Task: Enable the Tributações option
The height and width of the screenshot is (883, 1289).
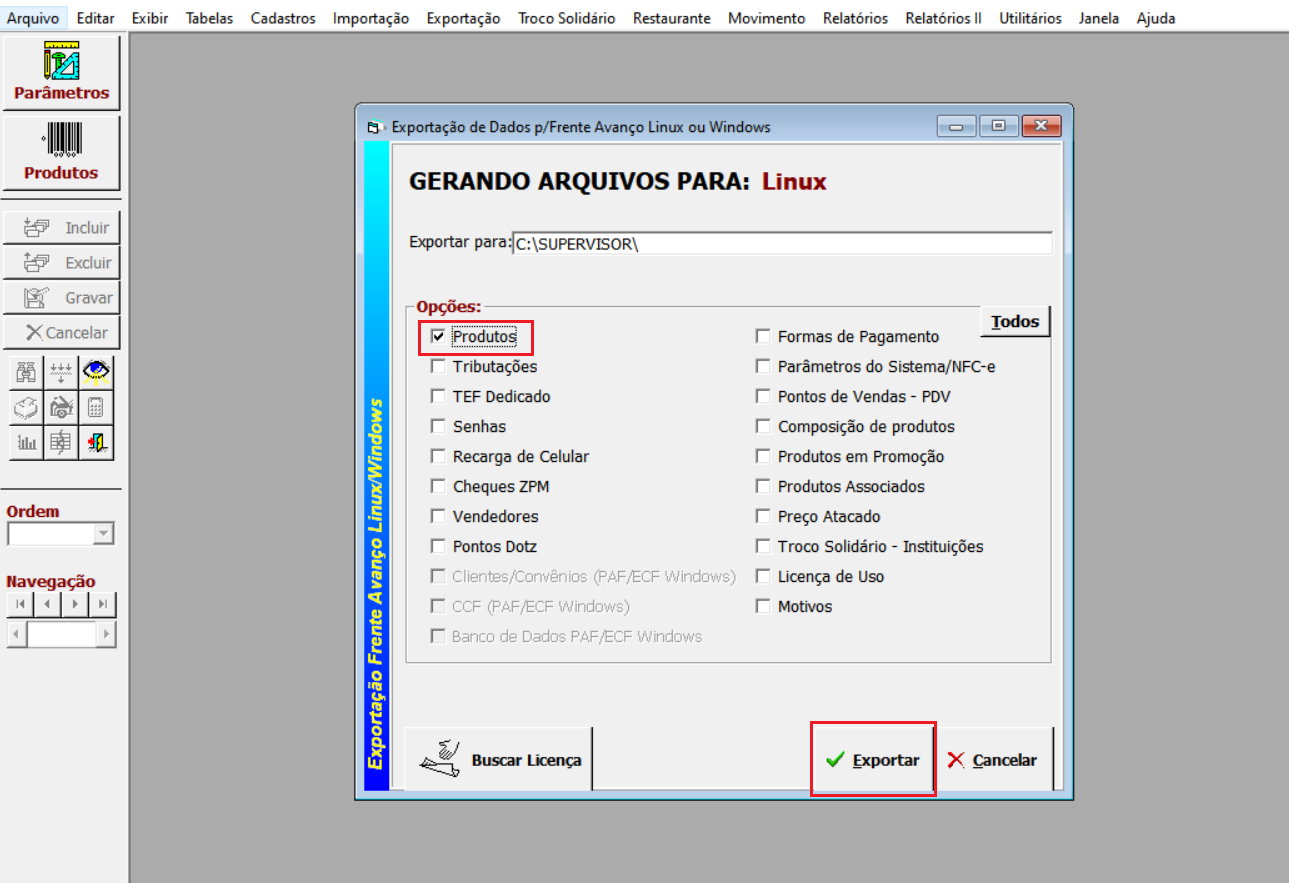Action: (x=438, y=367)
